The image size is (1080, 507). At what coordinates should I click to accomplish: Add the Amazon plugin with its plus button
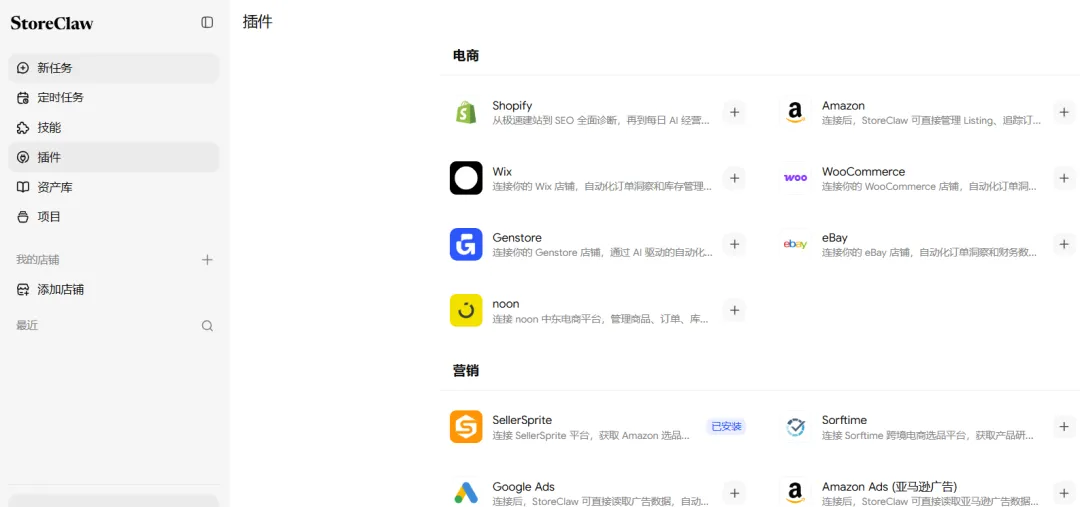click(1064, 112)
